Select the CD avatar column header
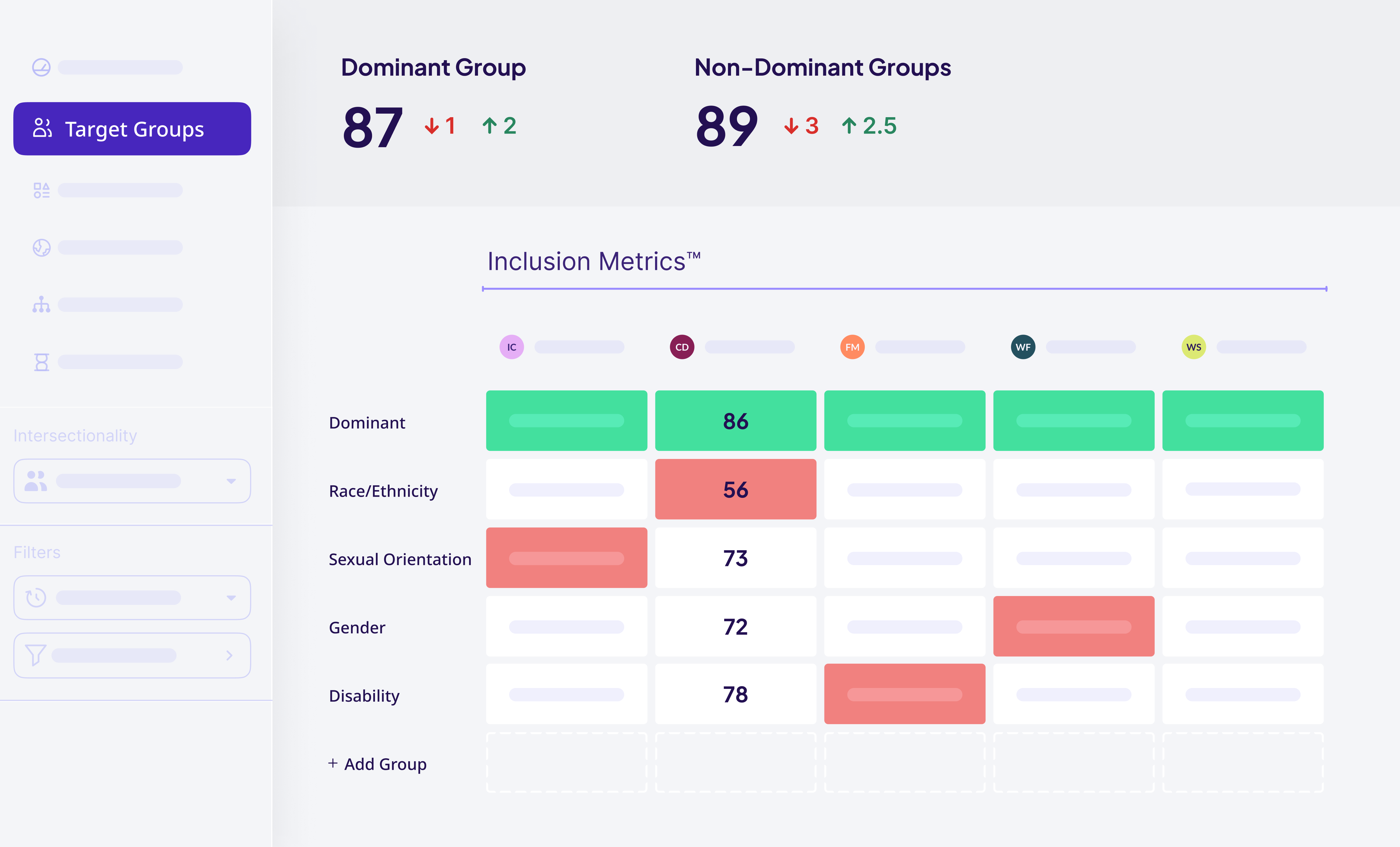The image size is (1400, 847). point(682,347)
